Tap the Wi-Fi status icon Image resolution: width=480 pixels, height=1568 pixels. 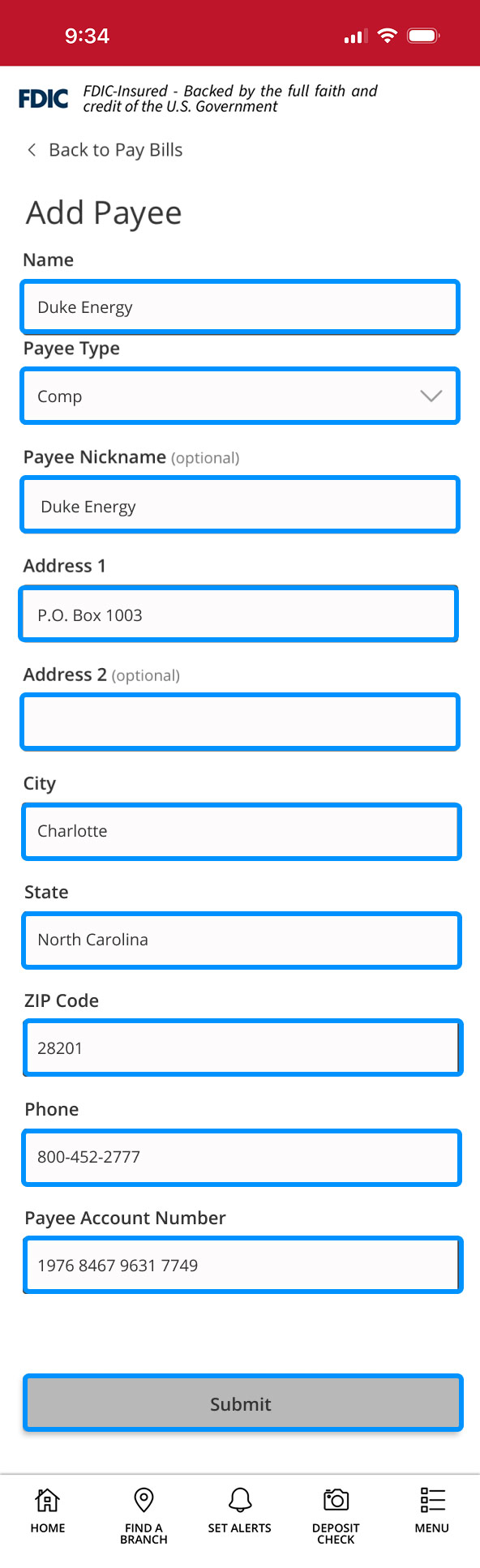point(387,35)
